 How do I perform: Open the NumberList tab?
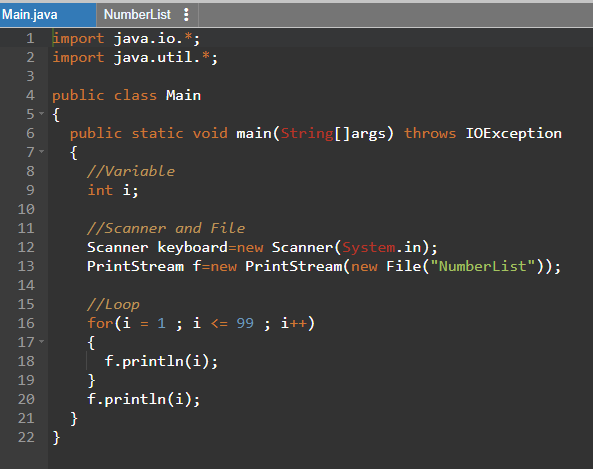point(137,15)
